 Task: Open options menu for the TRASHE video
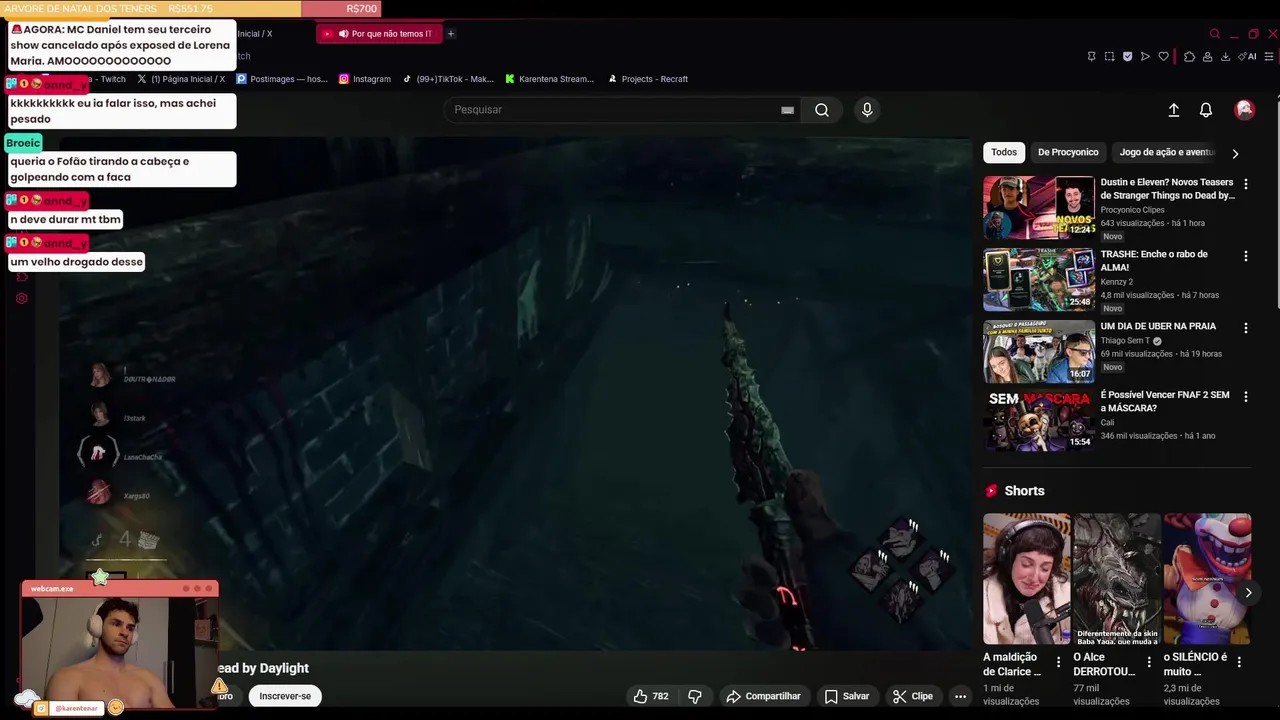click(x=1245, y=256)
